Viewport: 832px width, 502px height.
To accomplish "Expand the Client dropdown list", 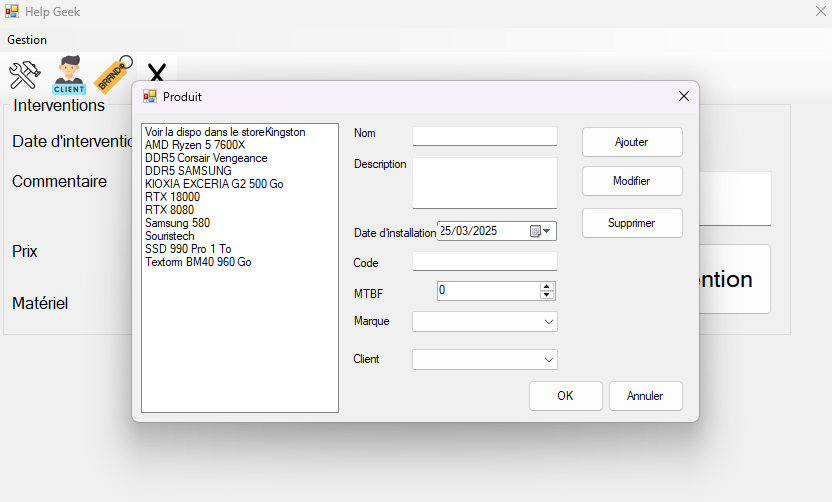I will pyautogui.click(x=549, y=359).
